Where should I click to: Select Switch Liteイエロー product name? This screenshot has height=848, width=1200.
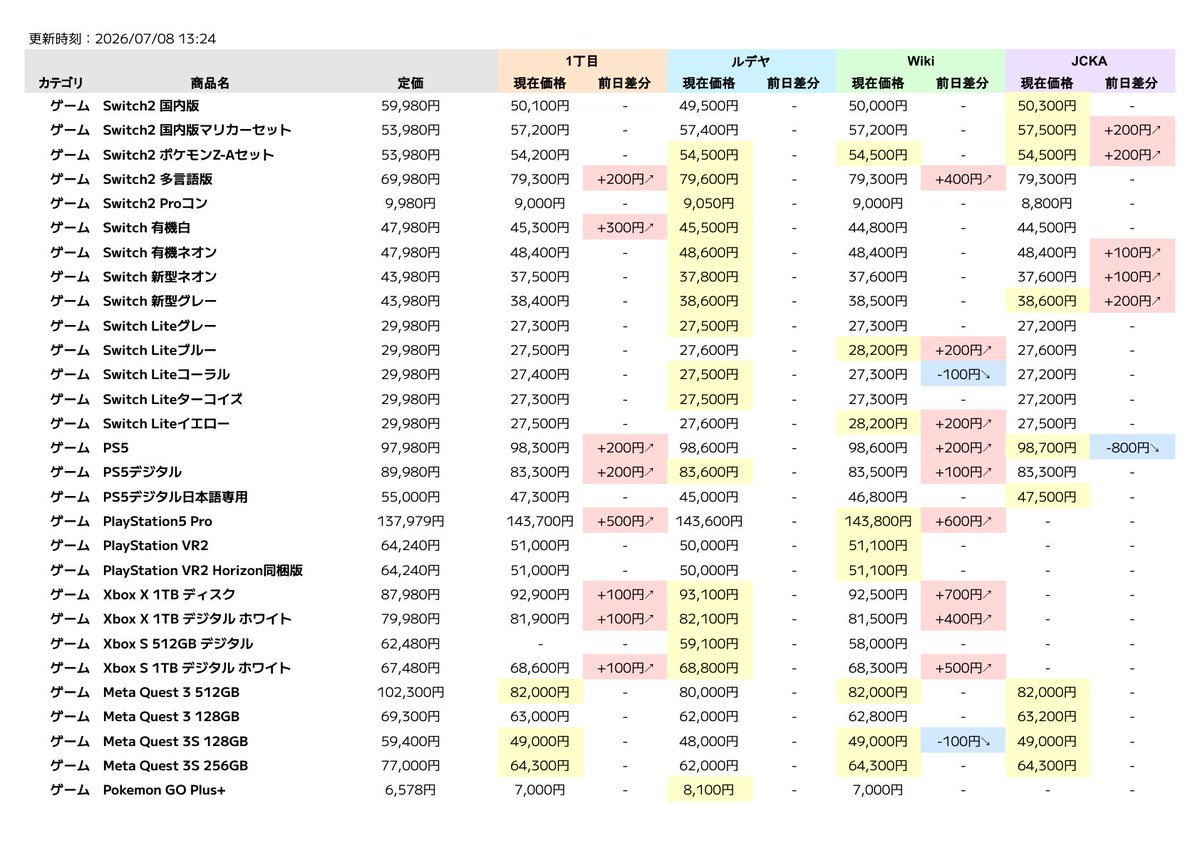tap(166, 424)
